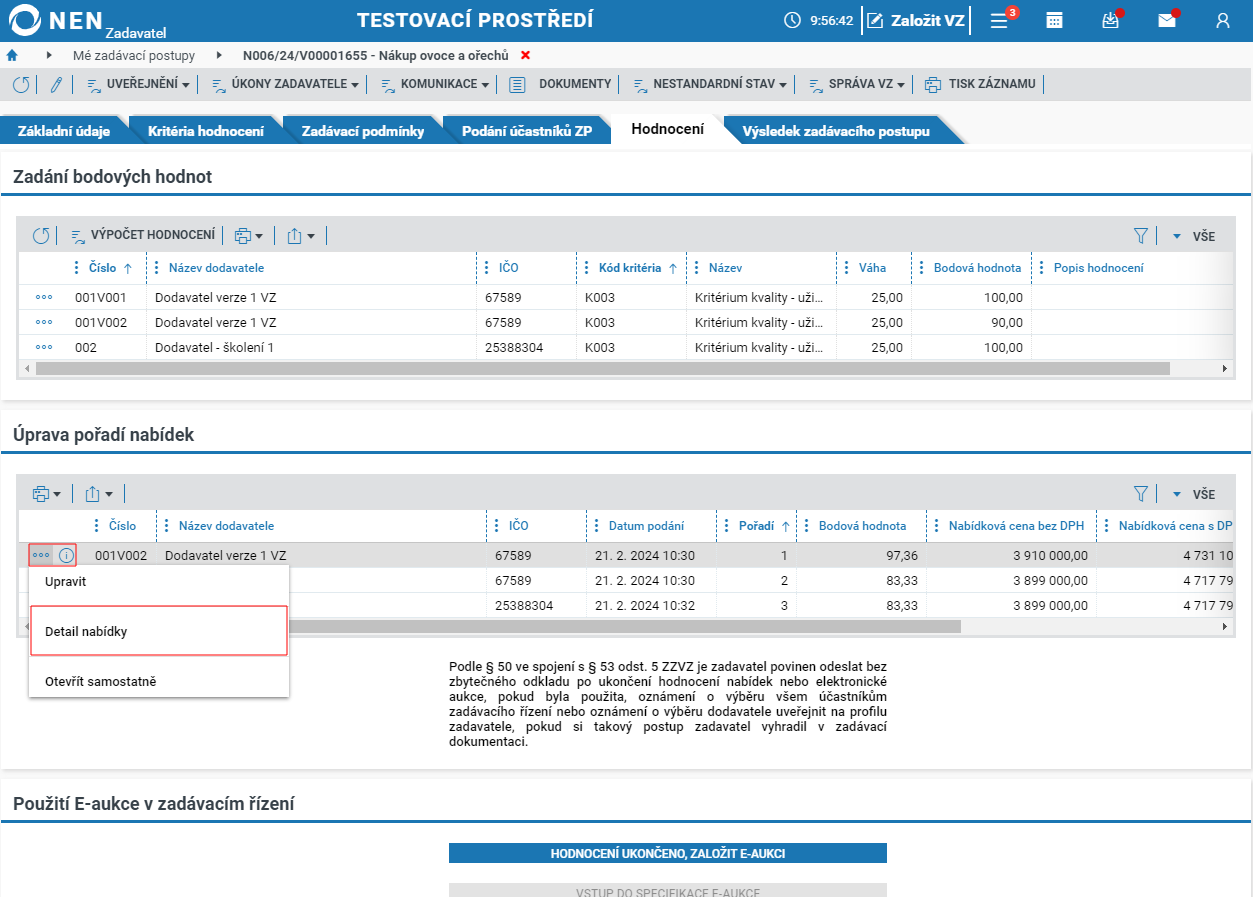Screen dimensions: 1253x897
Task: Open the calculator icon in header
Action: coord(1054,20)
